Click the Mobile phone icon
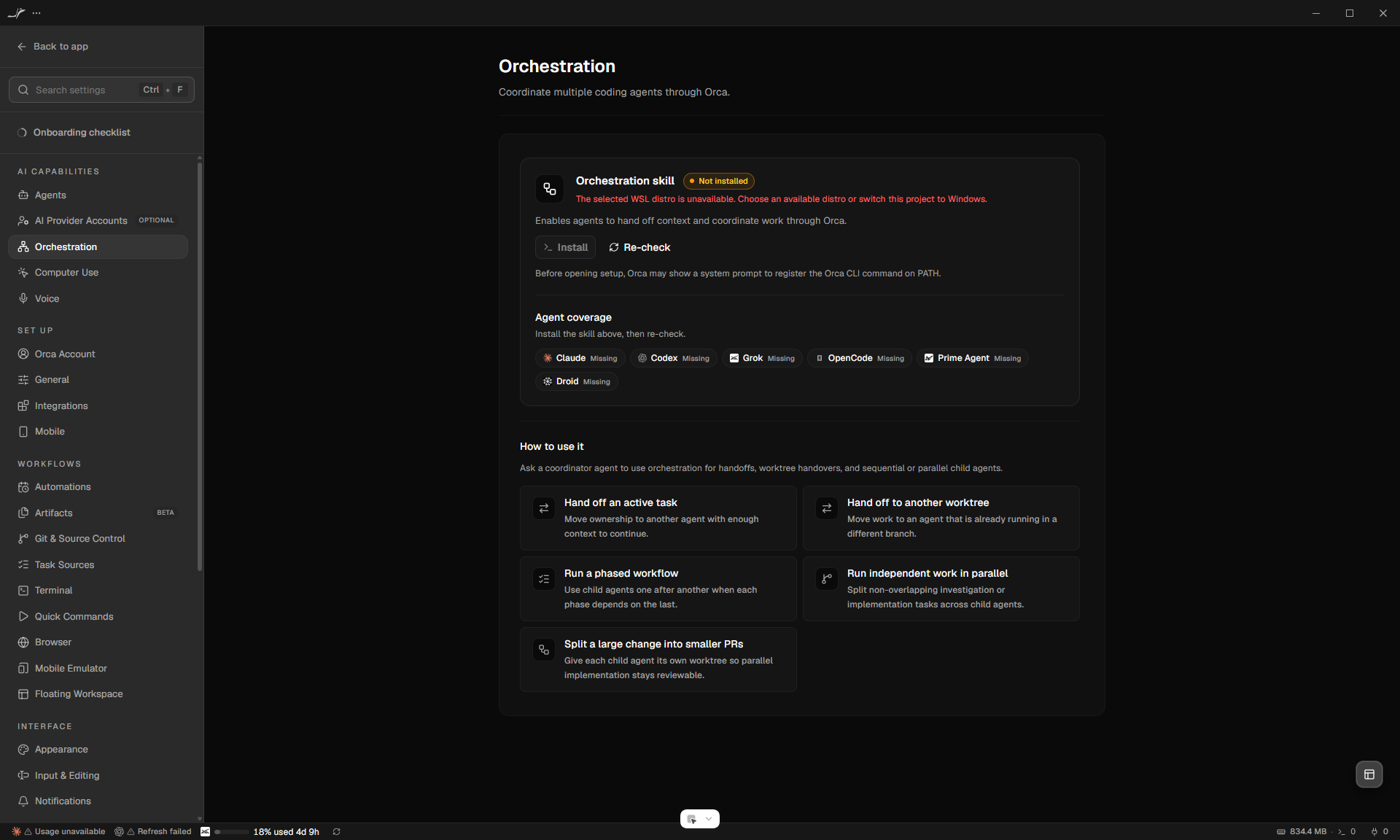 [x=23, y=432]
